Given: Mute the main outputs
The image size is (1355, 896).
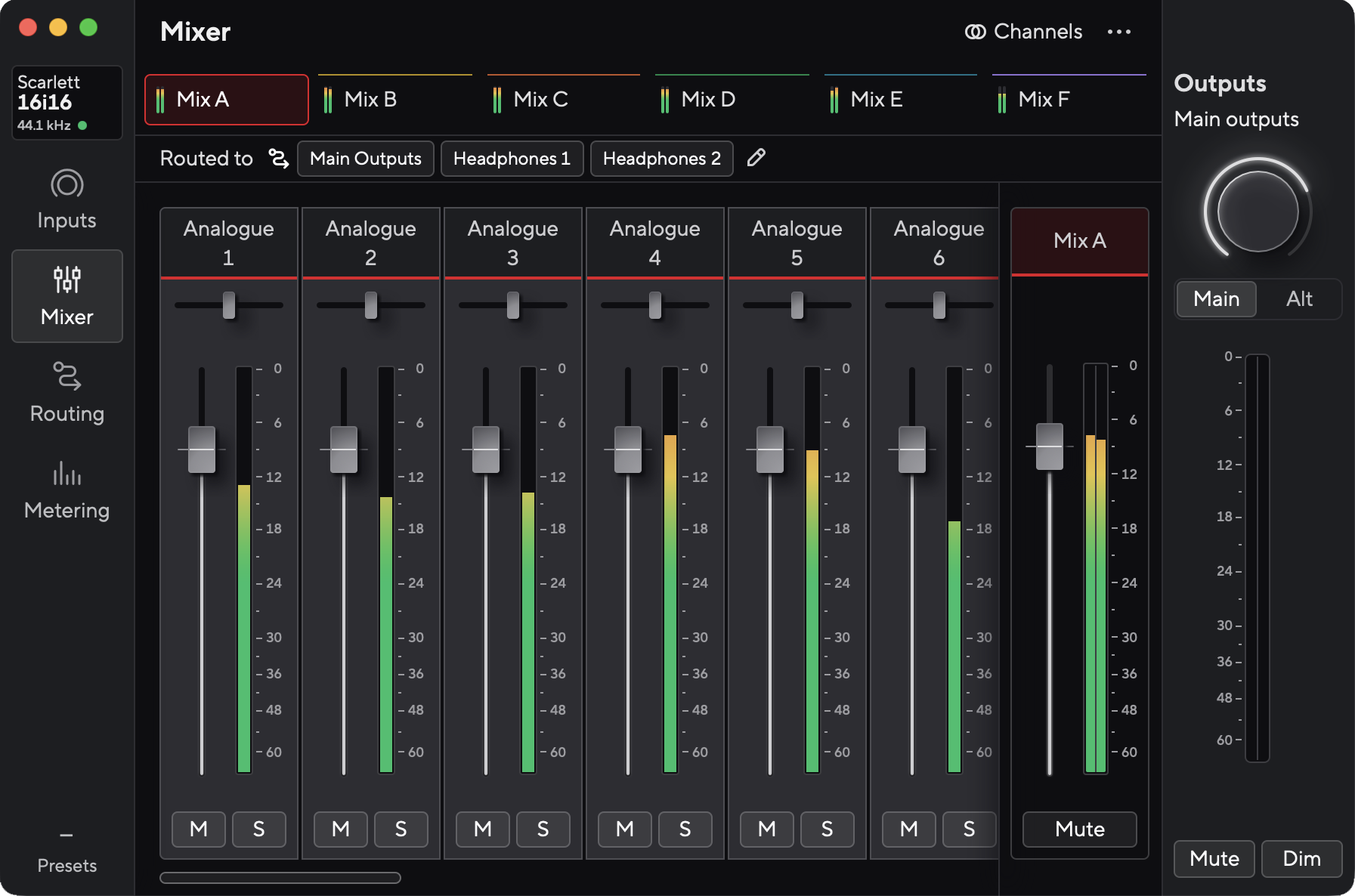Looking at the screenshot, I should pos(1214,859).
